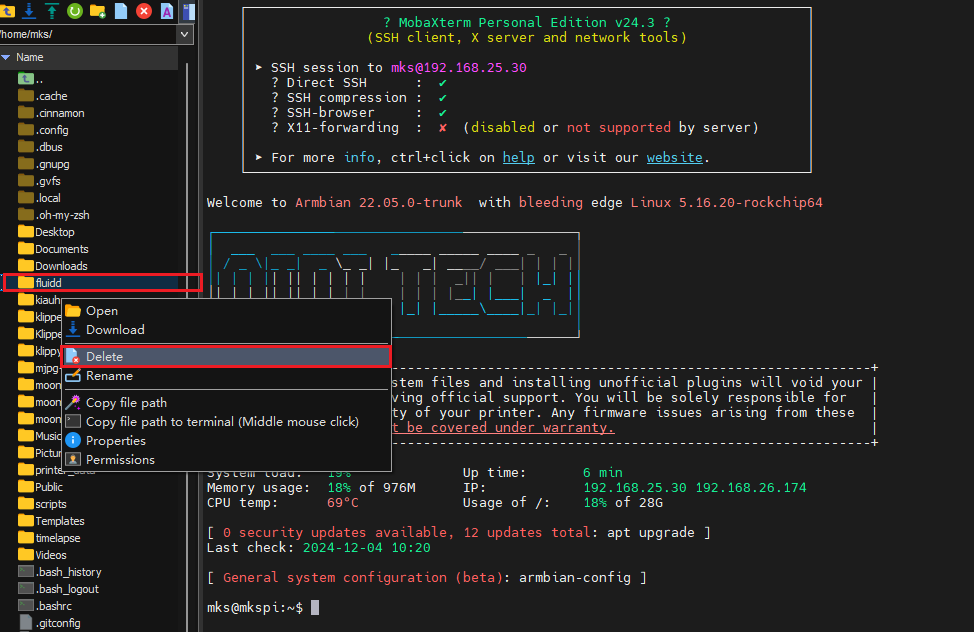The height and width of the screenshot is (632, 974).
Task: Open Properties from the context menu
Action: click(115, 440)
